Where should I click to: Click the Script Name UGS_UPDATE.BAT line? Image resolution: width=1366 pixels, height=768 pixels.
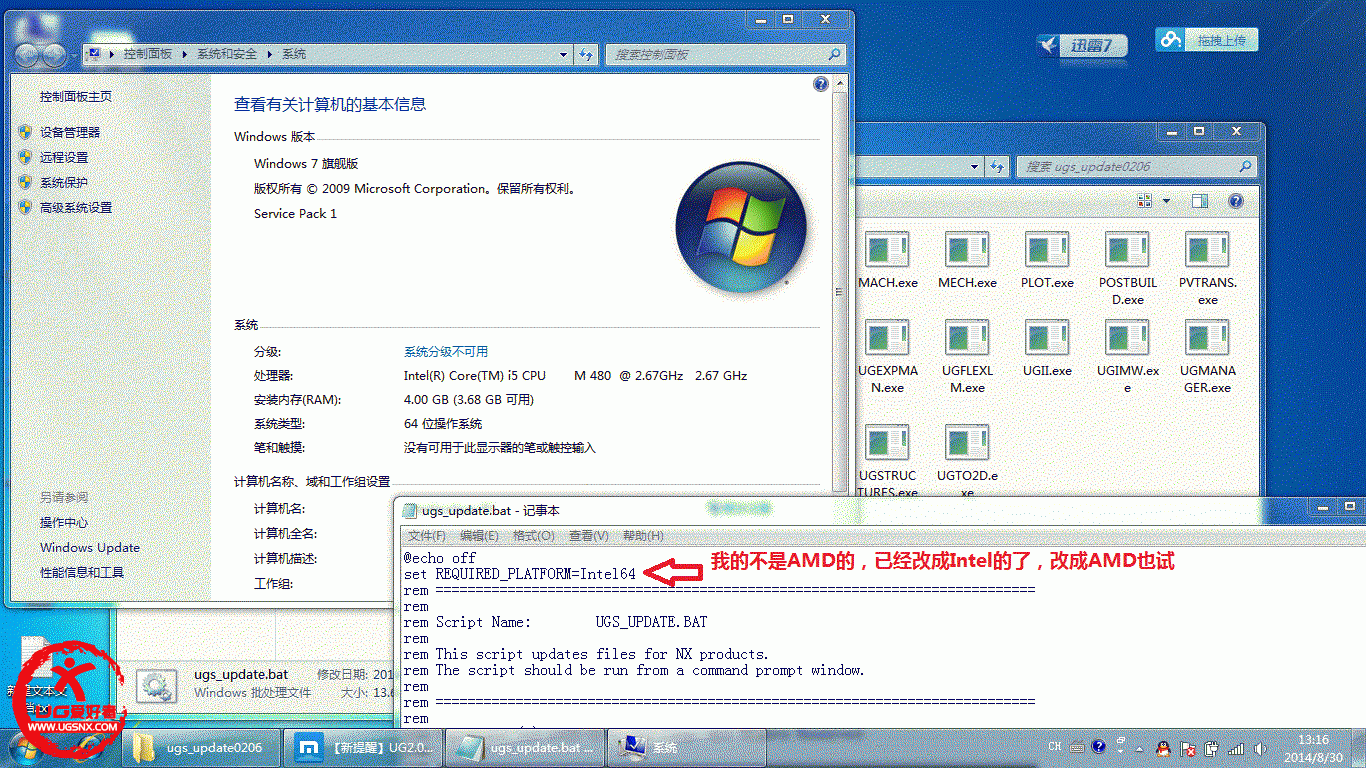pos(555,622)
